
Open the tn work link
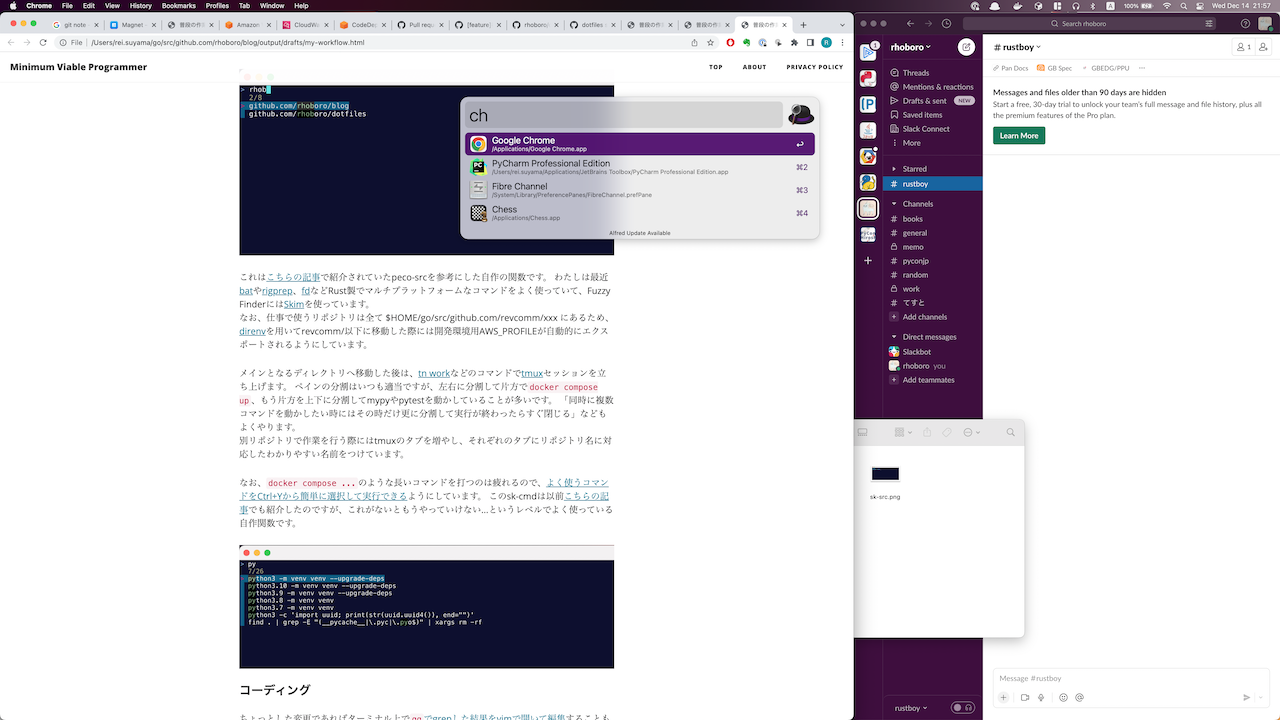point(434,373)
